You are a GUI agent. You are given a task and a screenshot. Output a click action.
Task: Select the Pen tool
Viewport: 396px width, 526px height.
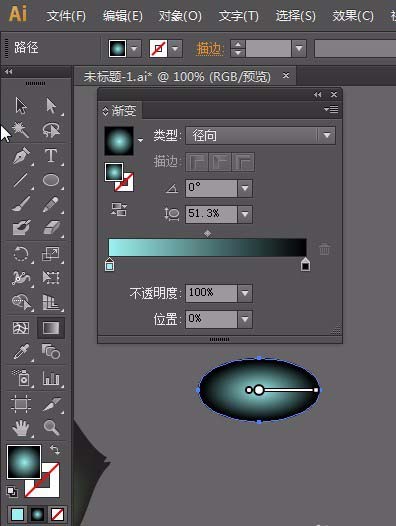[21, 156]
